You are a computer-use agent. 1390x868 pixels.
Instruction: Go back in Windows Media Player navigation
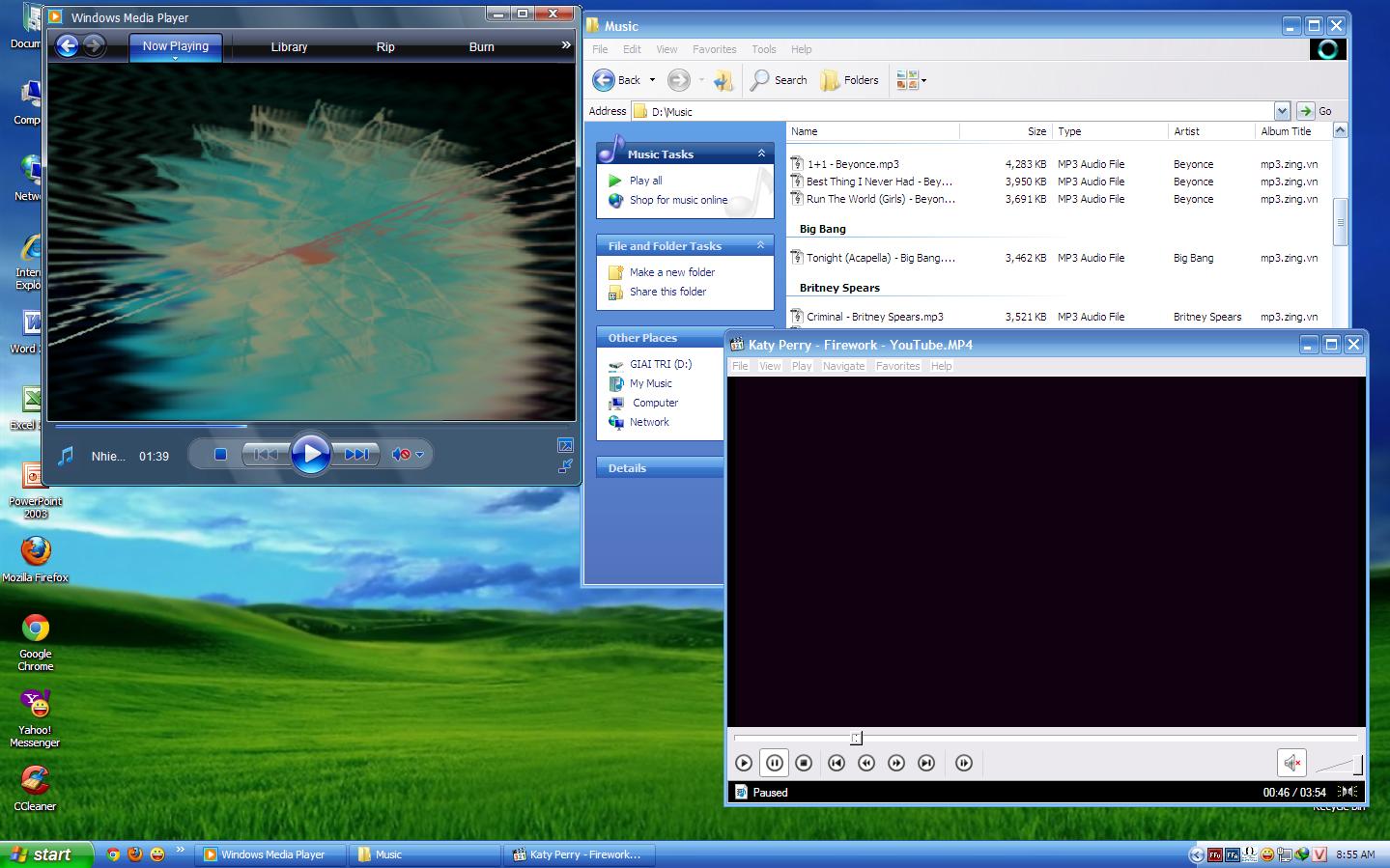click(x=67, y=45)
